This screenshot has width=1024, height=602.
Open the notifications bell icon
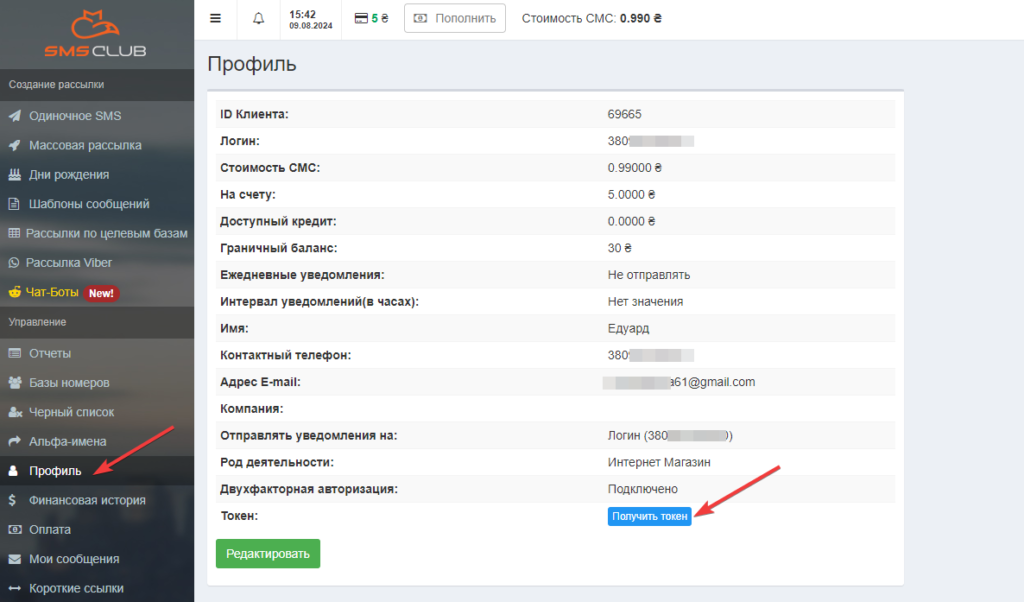[259, 18]
